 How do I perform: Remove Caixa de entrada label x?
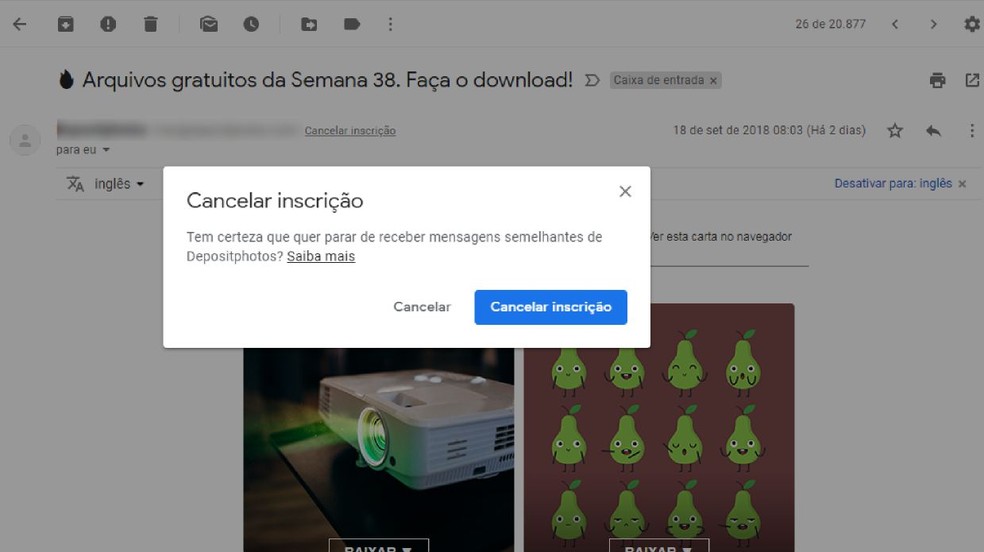tap(714, 80)
